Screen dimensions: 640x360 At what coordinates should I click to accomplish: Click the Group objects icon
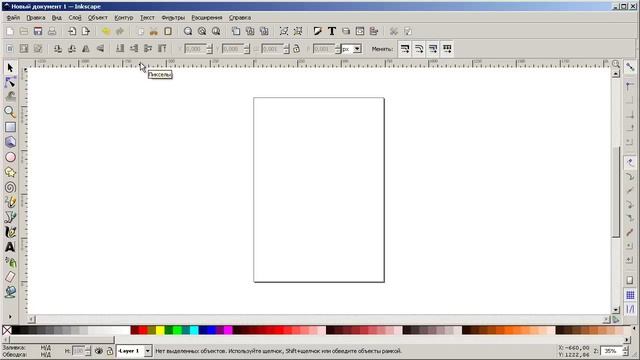click(x=284, y=31)
